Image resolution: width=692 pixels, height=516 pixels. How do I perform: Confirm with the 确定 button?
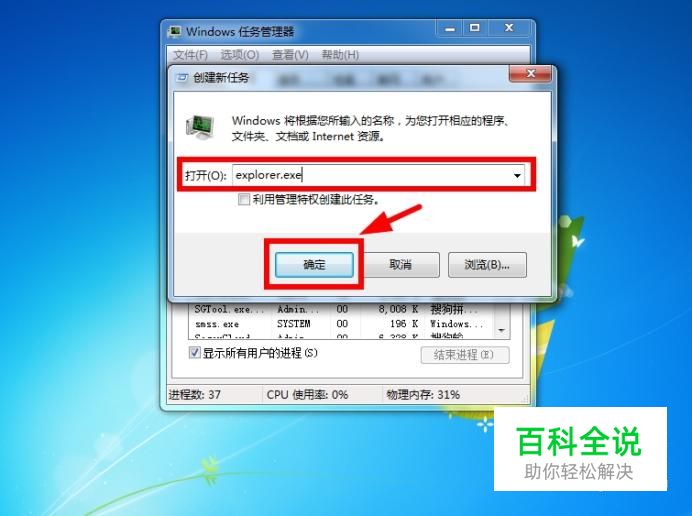[314, 265]
